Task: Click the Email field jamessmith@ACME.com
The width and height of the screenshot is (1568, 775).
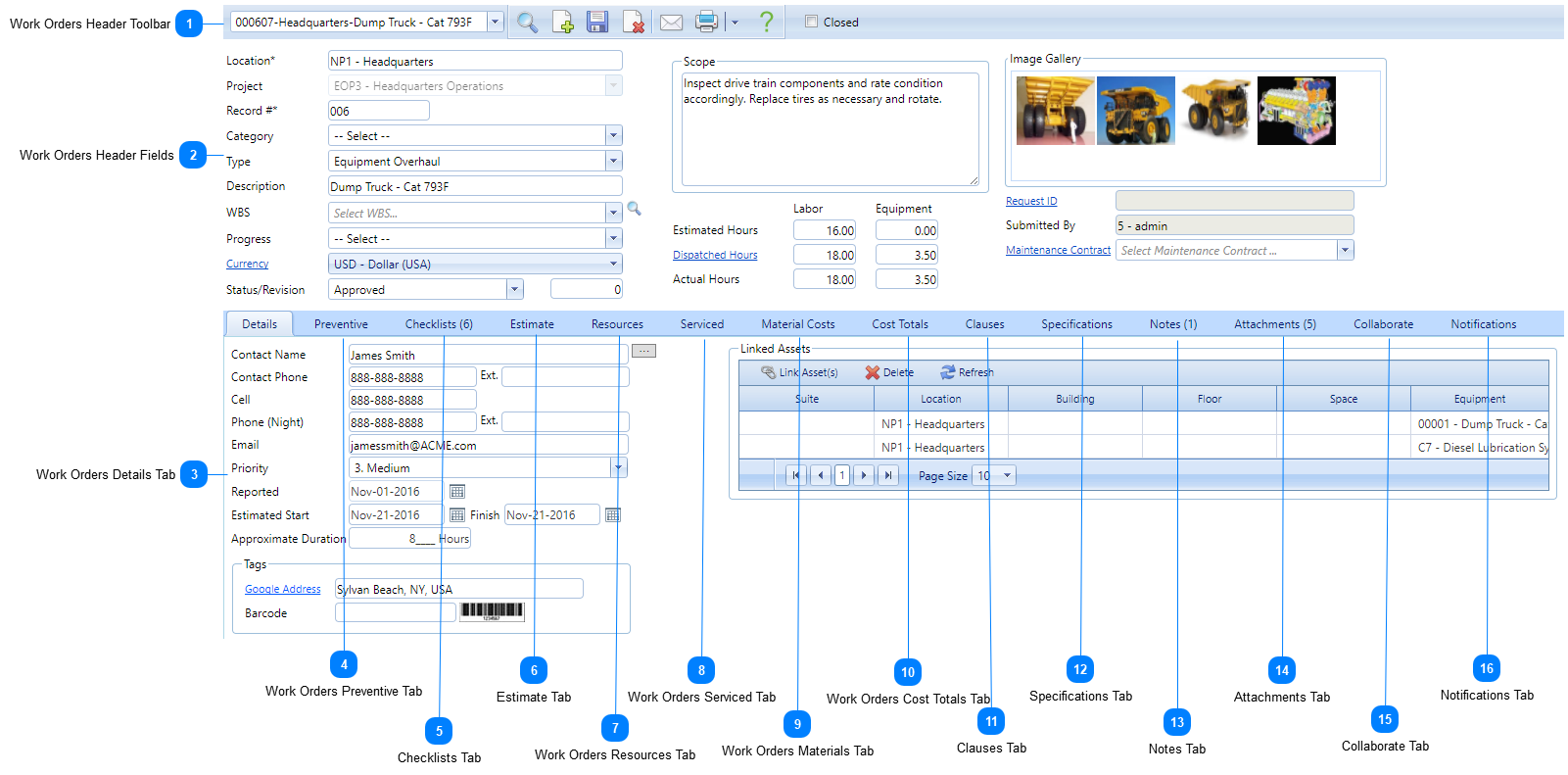Action: click(488, 445)
